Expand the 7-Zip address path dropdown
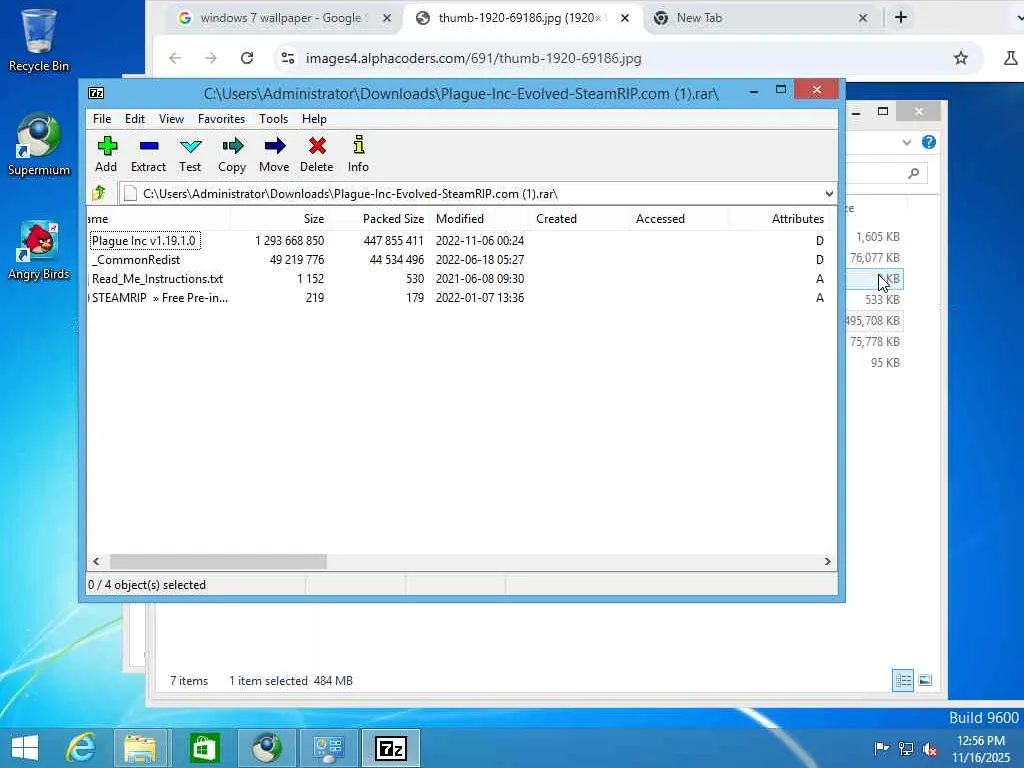 point(829,194)
